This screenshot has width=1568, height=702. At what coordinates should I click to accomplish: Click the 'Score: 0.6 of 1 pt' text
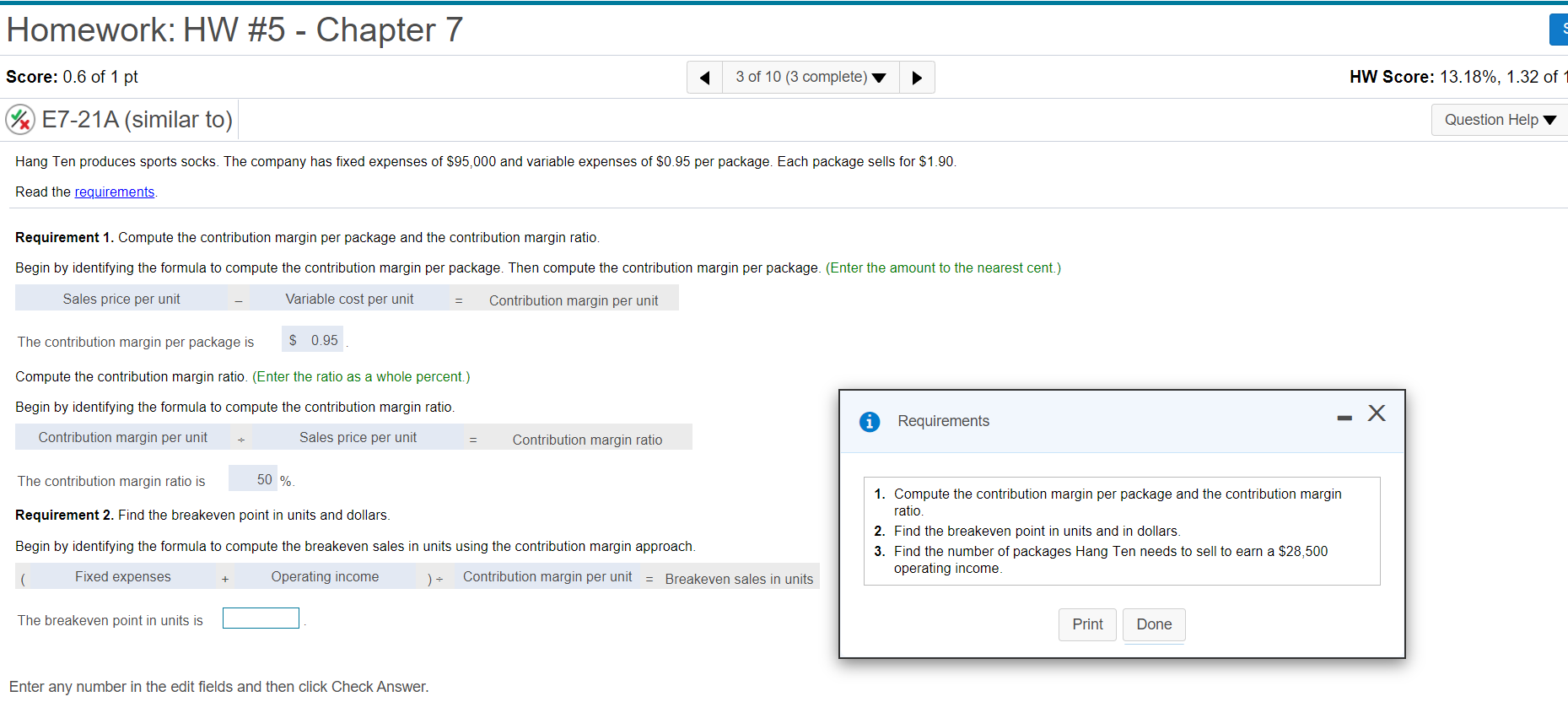click(x=72, y=77)
